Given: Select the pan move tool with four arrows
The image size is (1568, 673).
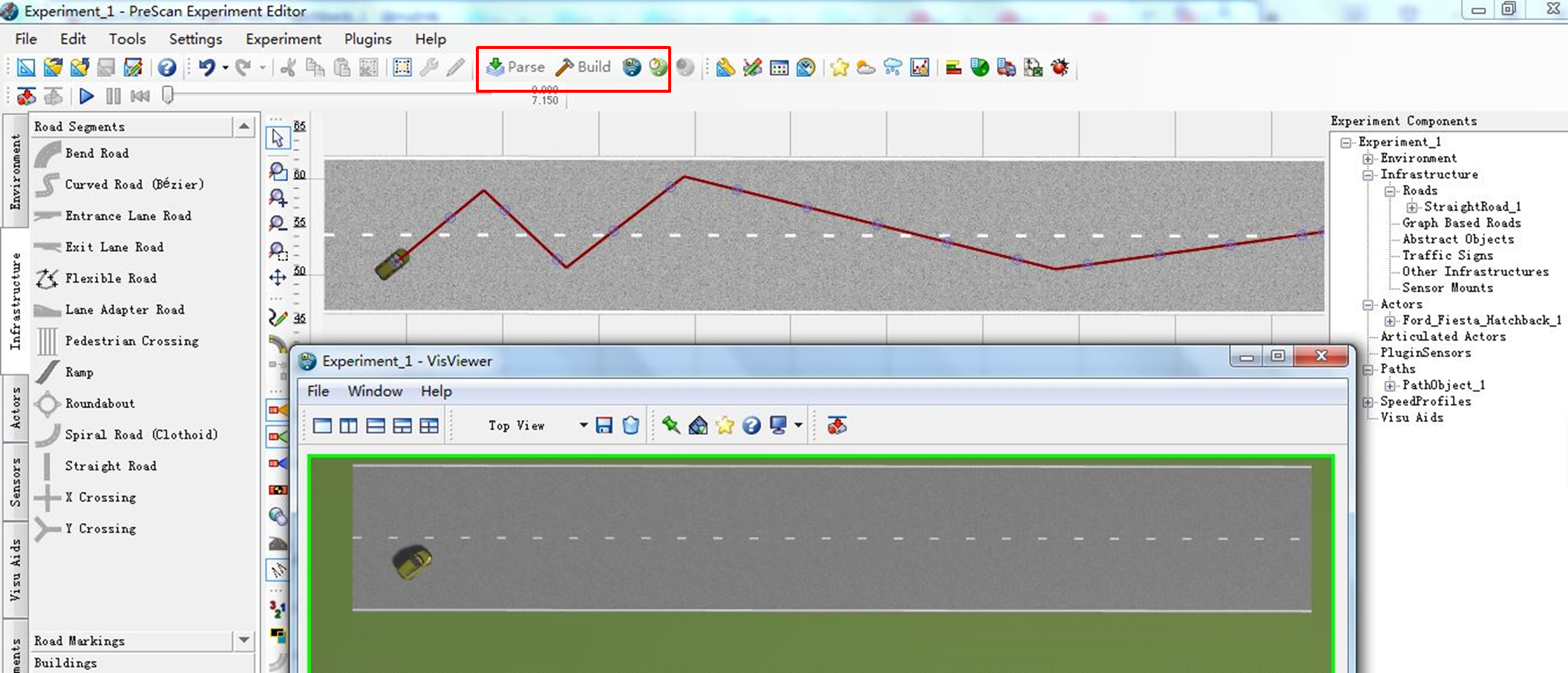Looking at the screenshot, I should tap(278, 278).
